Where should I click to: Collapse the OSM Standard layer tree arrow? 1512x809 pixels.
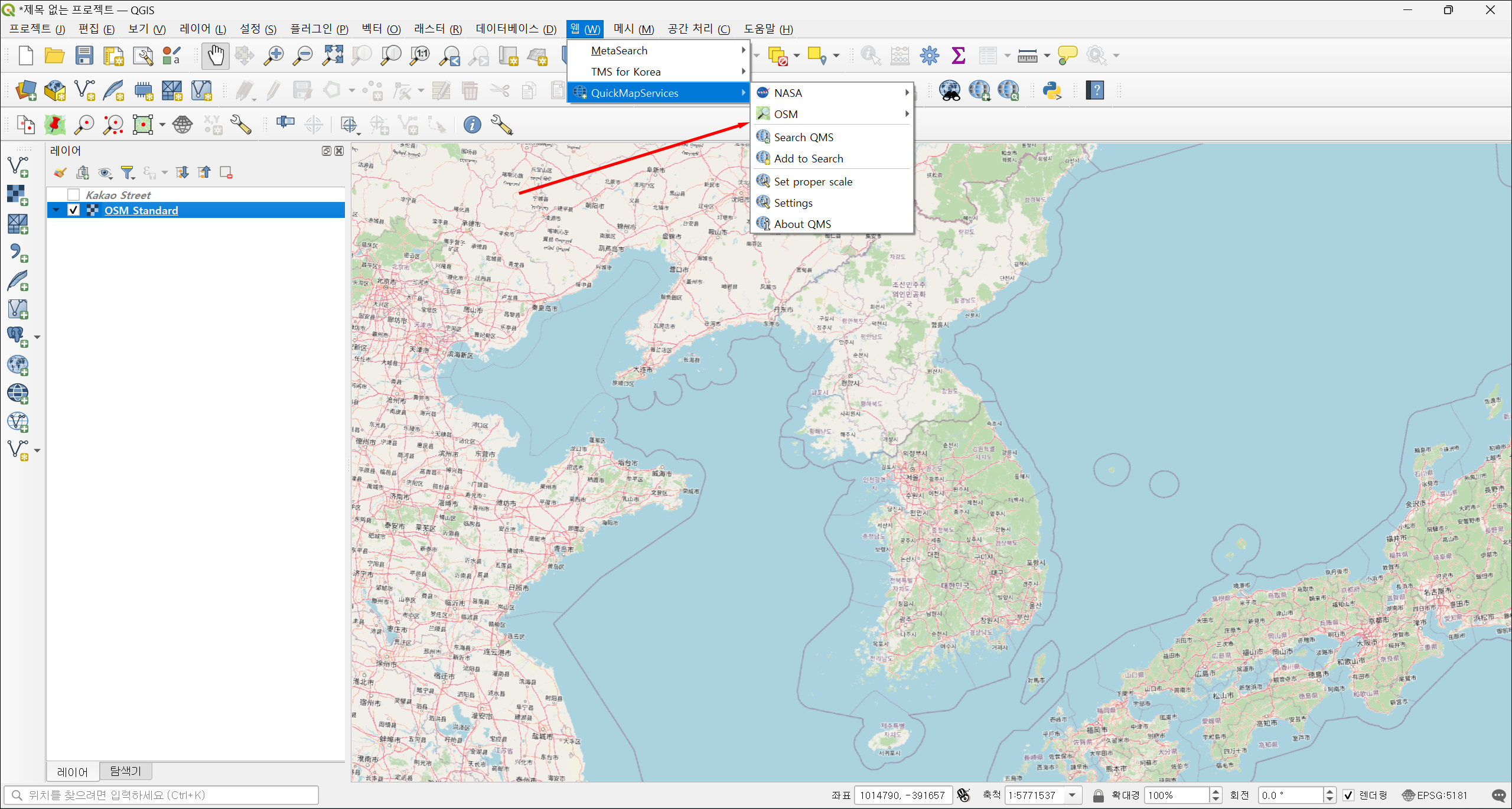(x=57, y=210)
